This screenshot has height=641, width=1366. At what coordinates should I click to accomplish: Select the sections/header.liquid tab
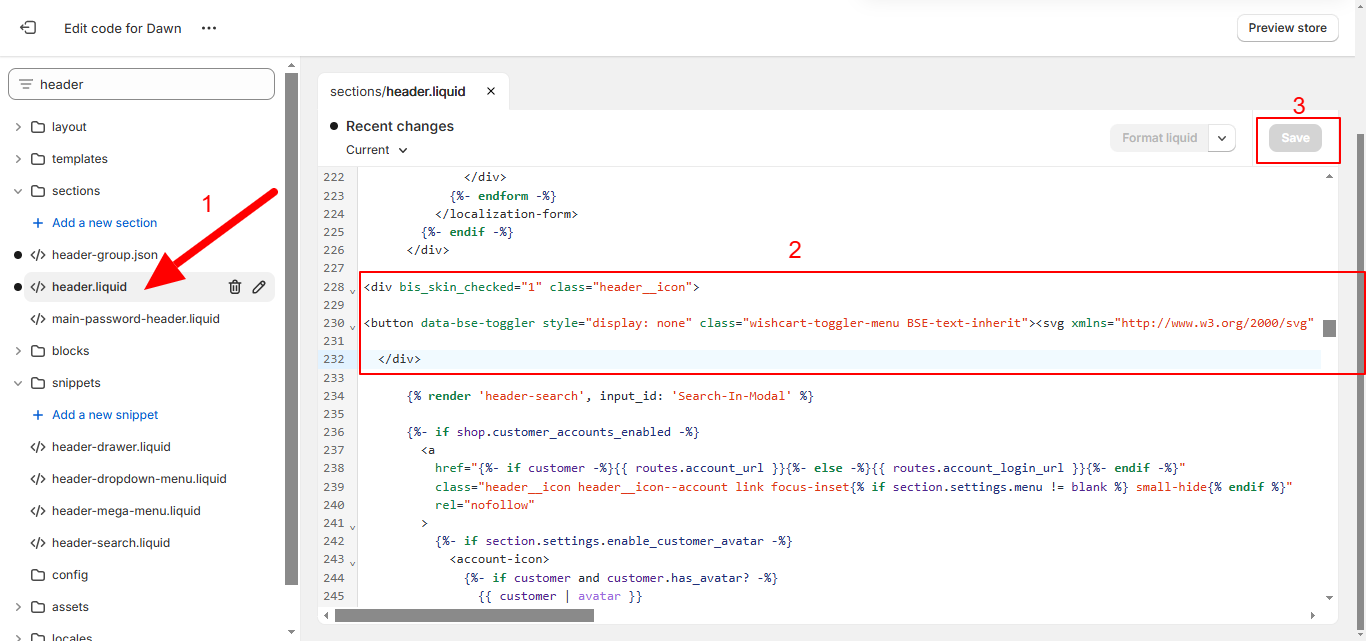398,91
